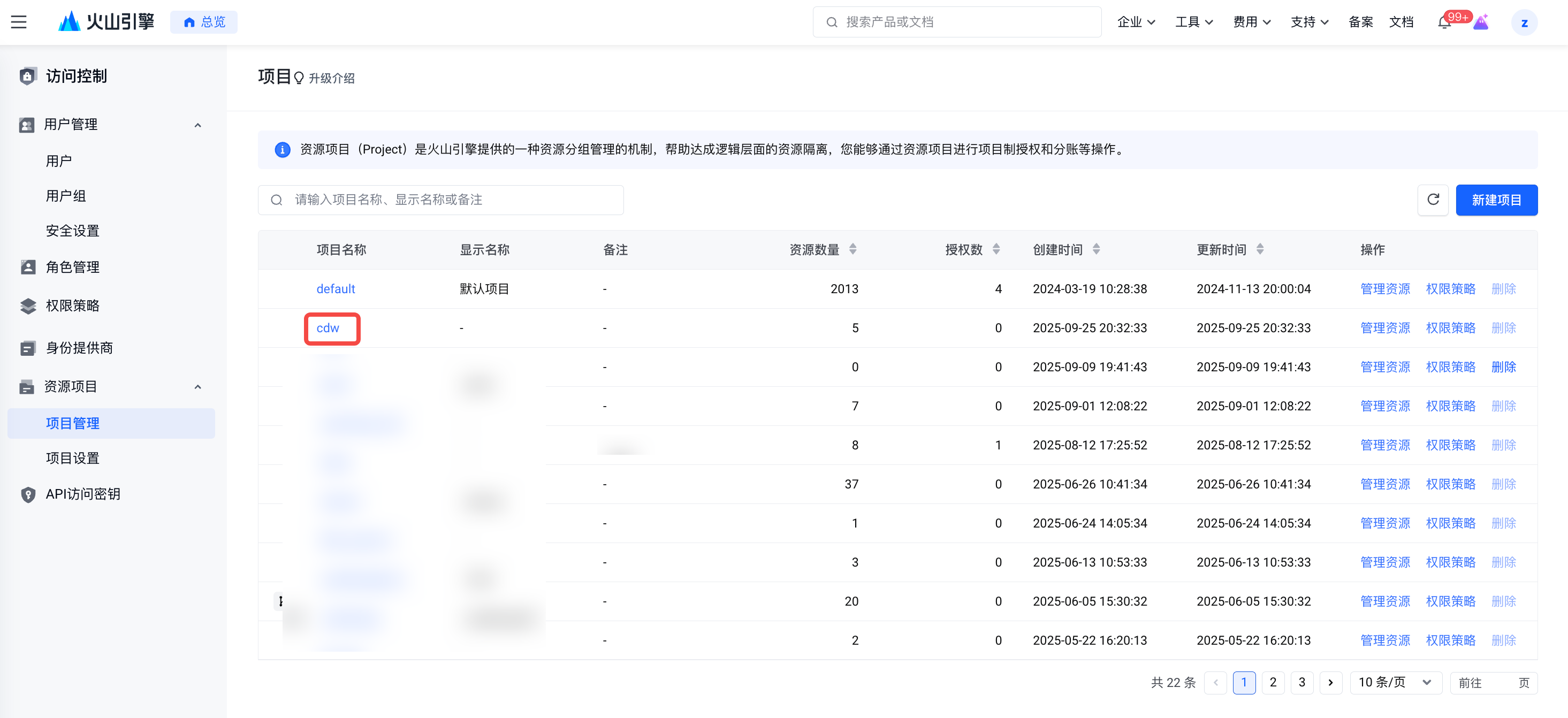Viewport: 1568px width, 718px height.
Task: Open the cdw project link
Action: point(328,328)
